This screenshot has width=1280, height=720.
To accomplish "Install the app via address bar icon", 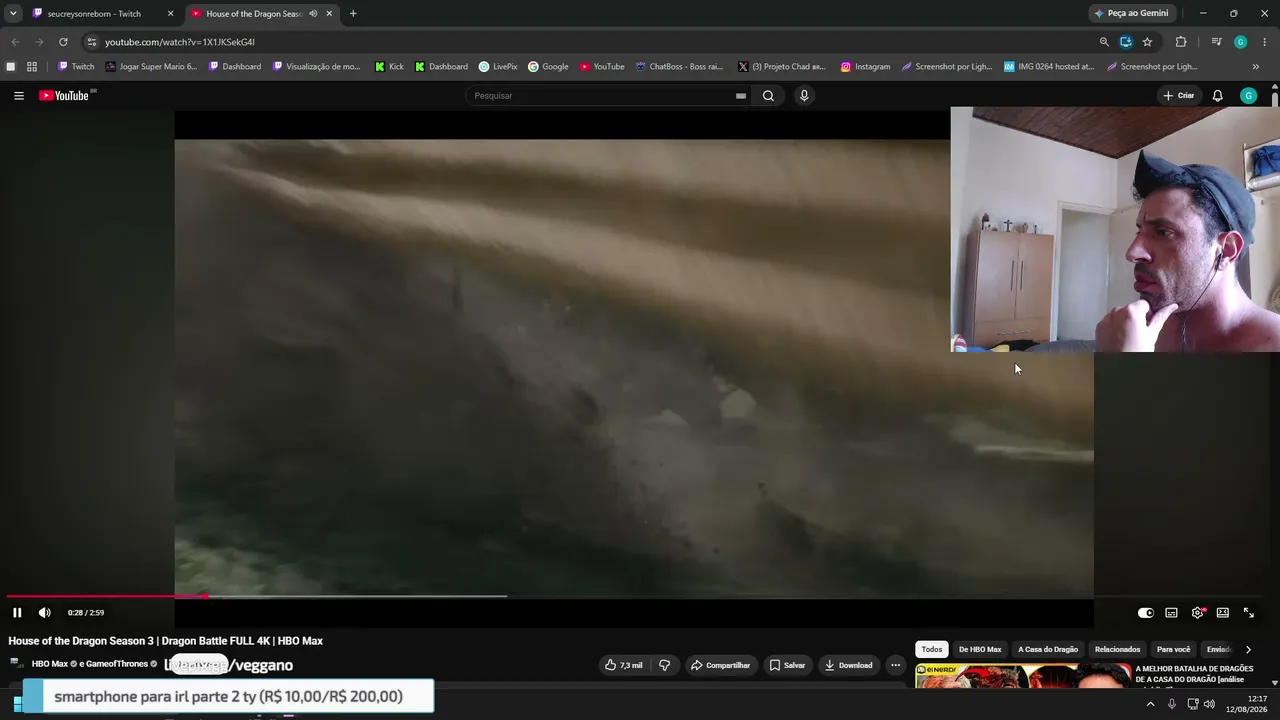I will click(1126, 42).
